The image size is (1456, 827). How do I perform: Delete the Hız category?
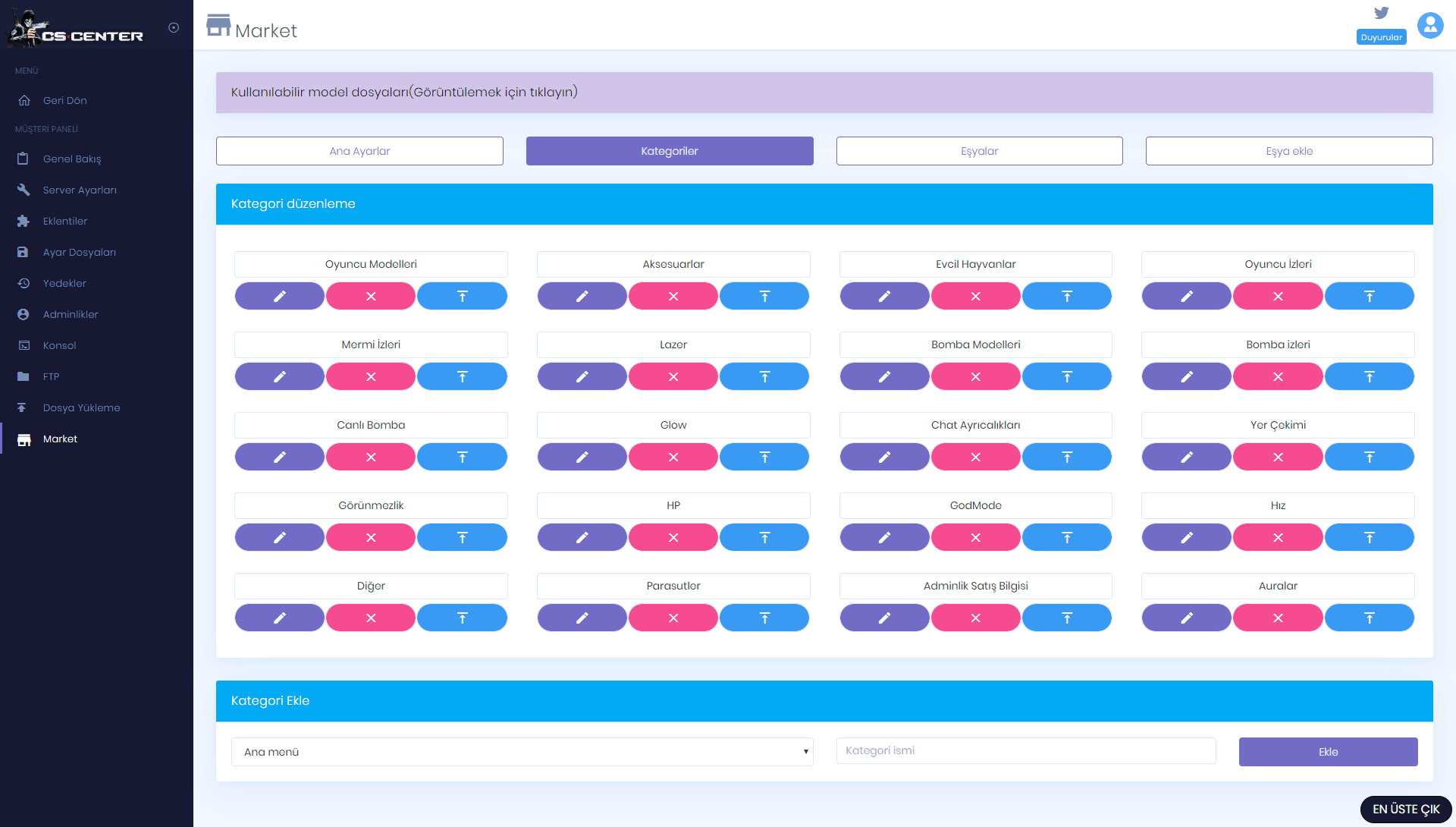pos(1278,537)
